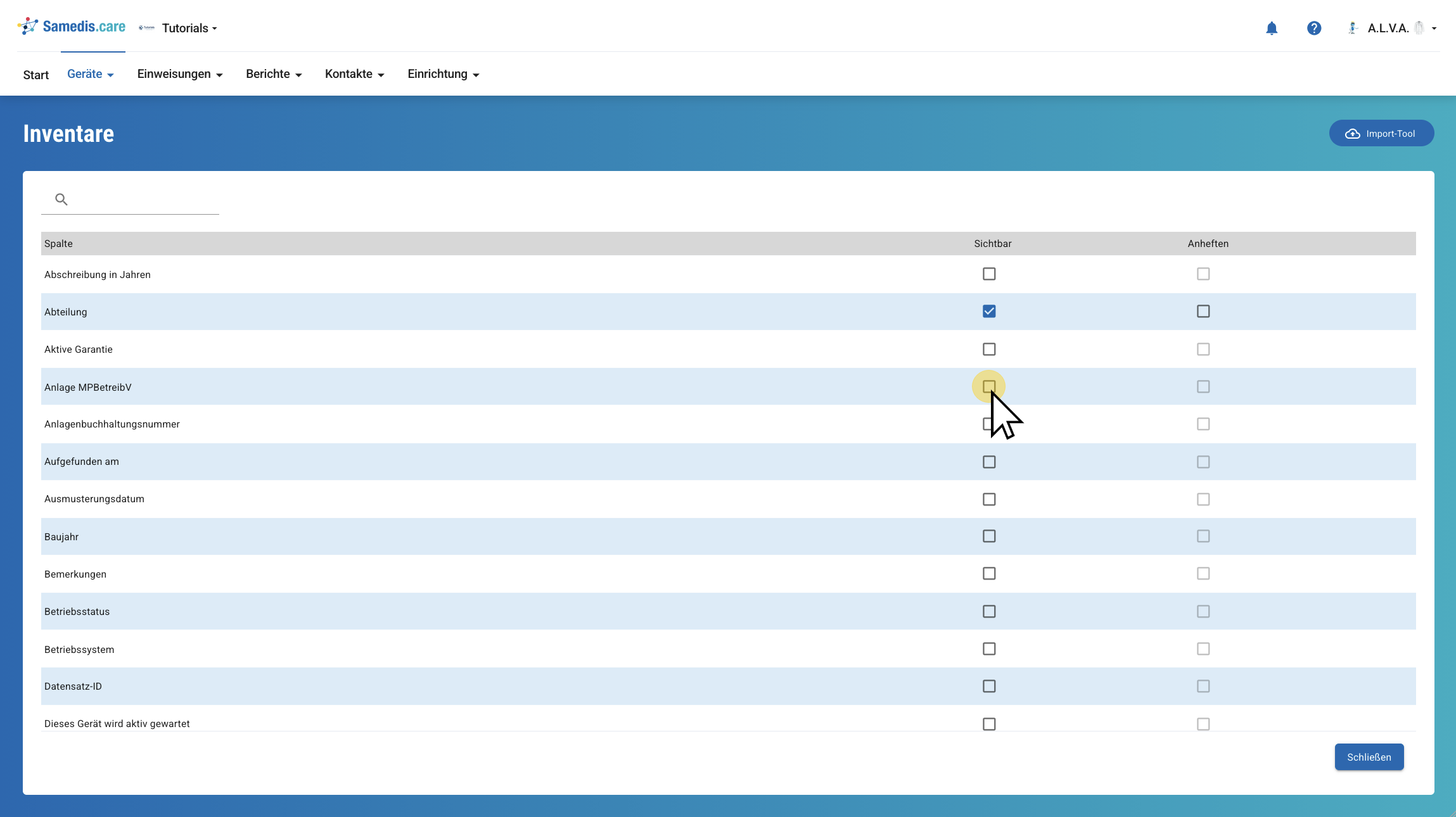Image resolution: width=1456 pixels, height=817 pixels.
Task: Open the notifications bell
Action: click(1271, 28)
